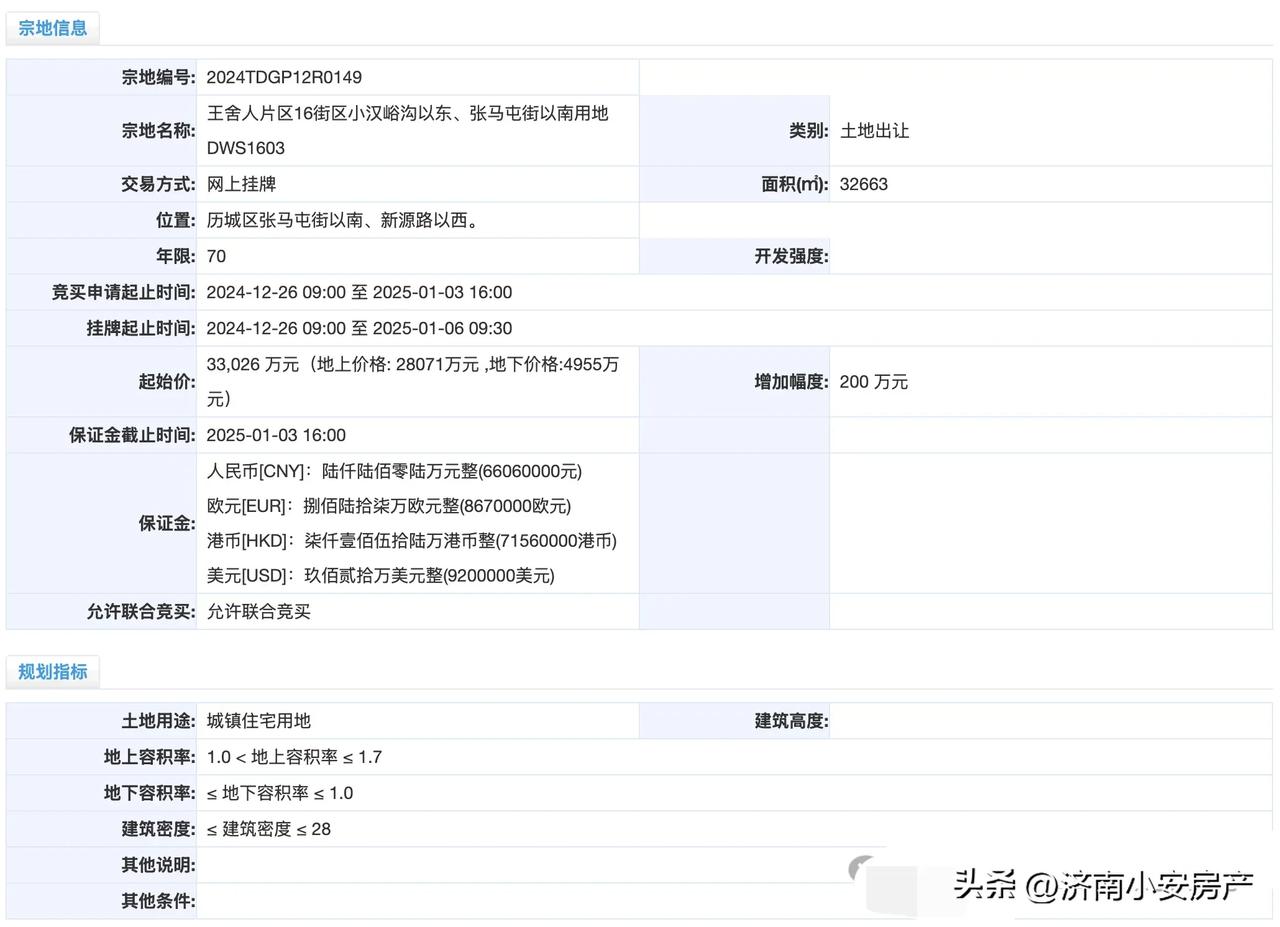
Task: Click the 宗地名称 label
Action: click(x=158, y=131)
